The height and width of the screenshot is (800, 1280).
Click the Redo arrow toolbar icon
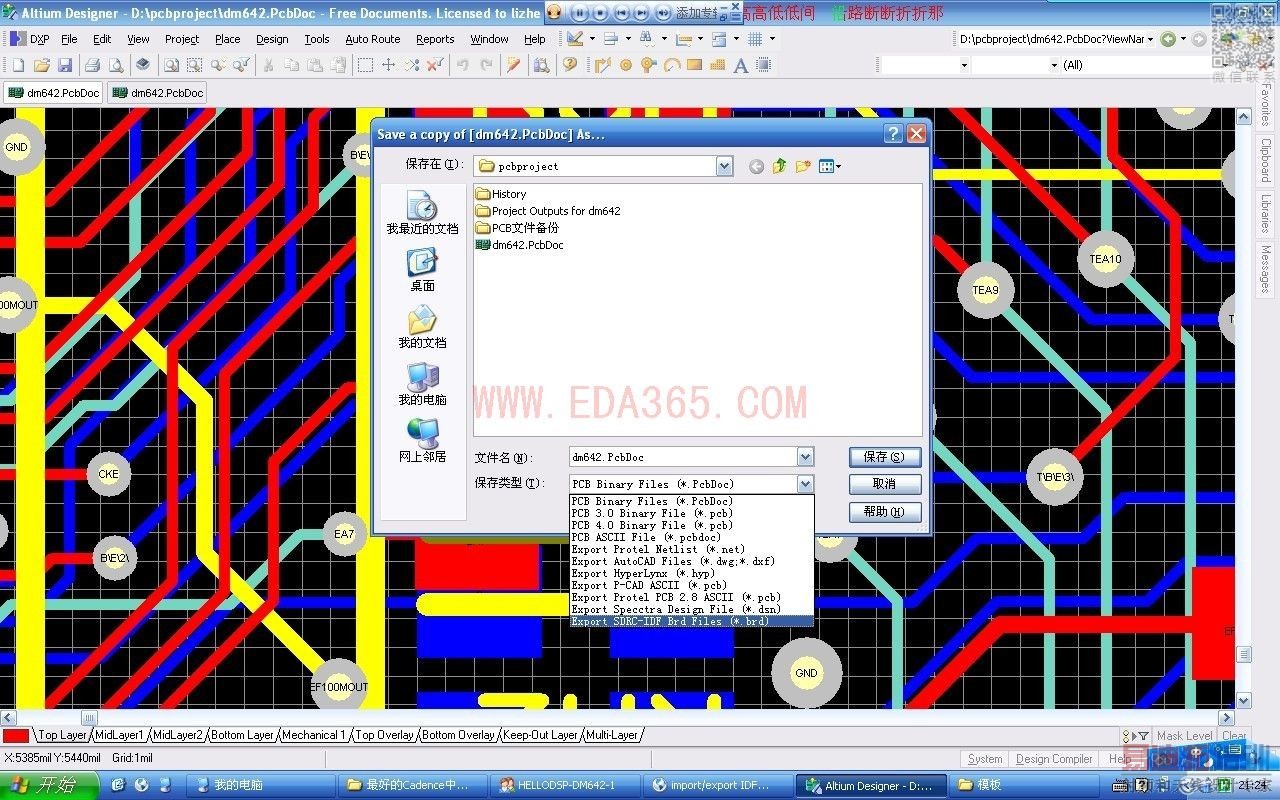(487, 65)
